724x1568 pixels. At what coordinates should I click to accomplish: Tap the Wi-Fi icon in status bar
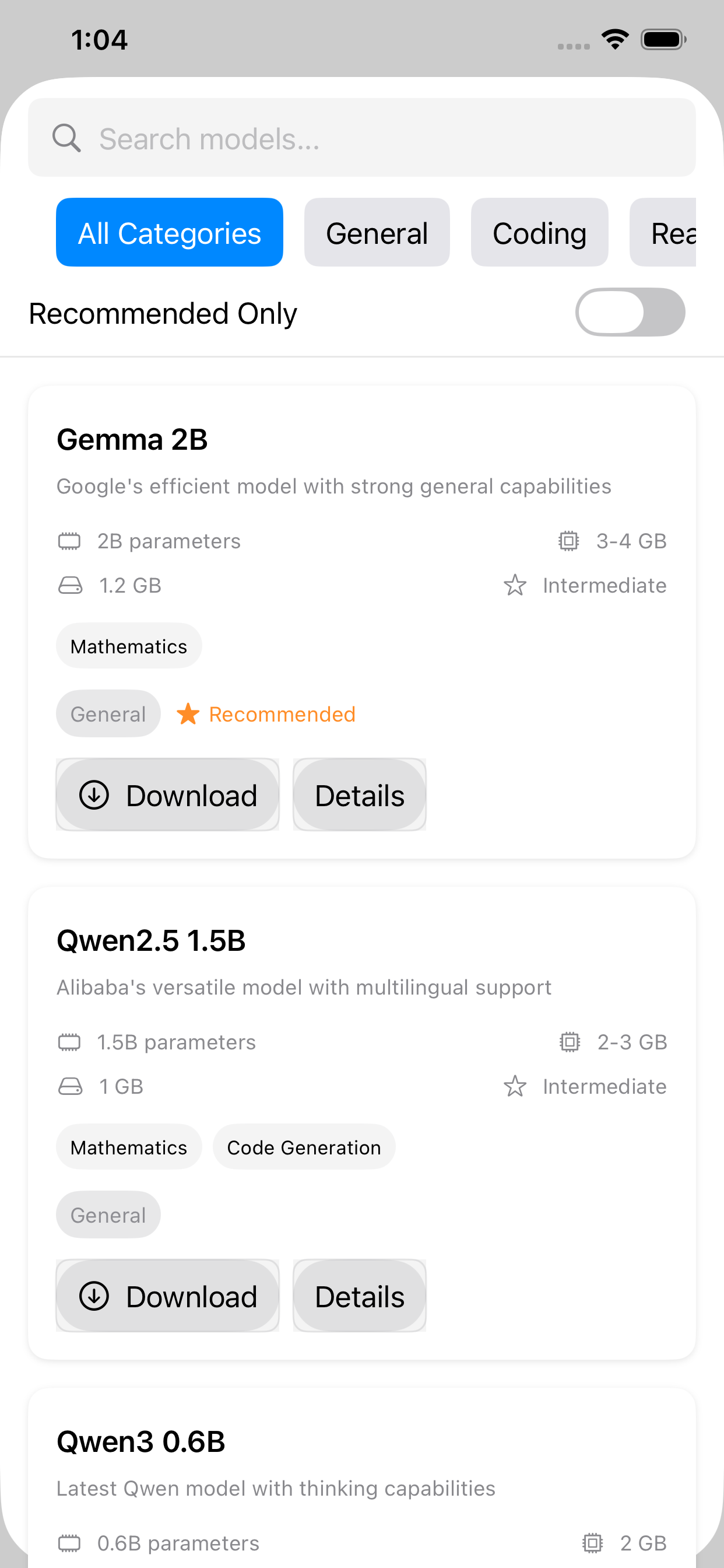[x=614, y=40]
